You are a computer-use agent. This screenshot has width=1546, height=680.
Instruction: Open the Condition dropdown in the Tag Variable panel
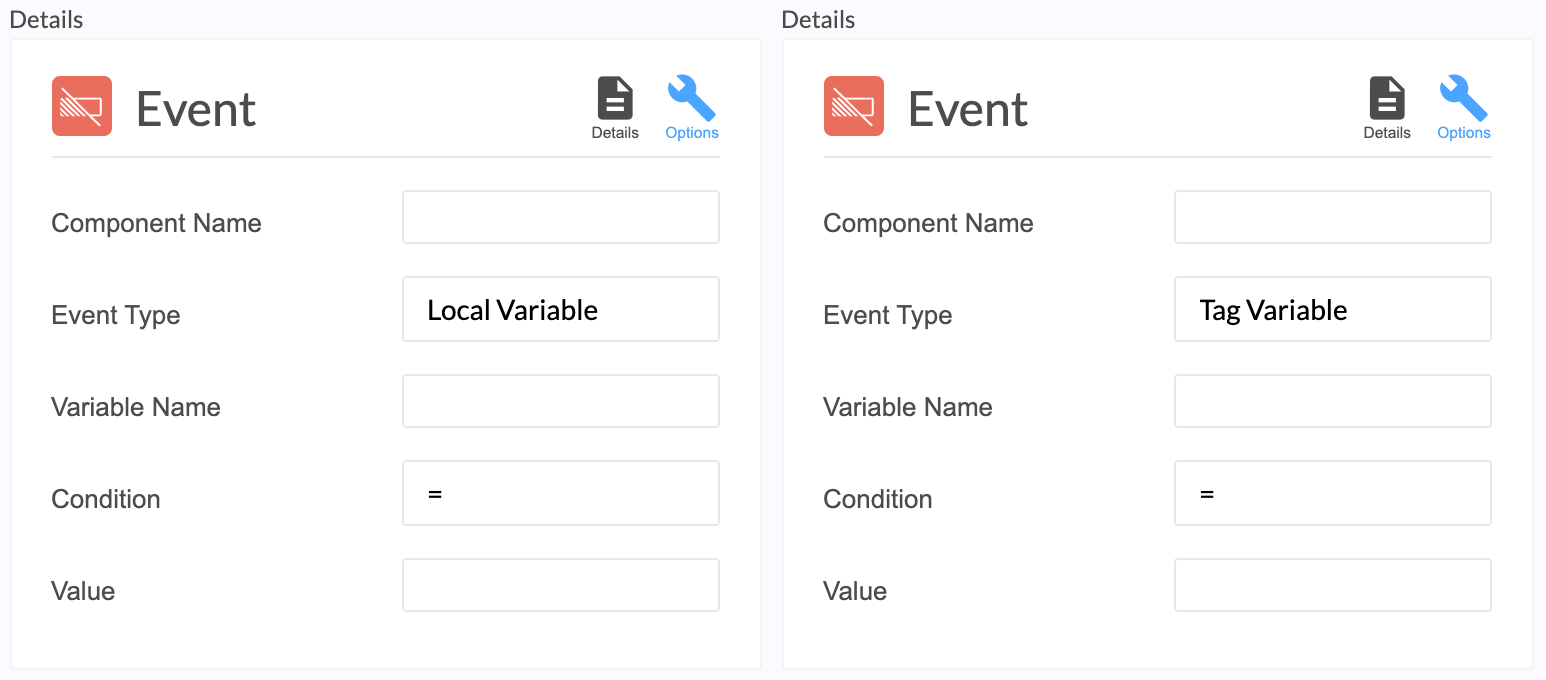coord(1333,493)
